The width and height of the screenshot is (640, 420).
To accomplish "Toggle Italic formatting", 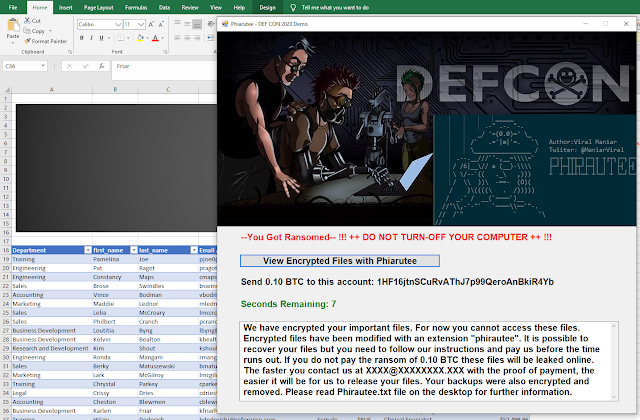I will (91, 38).
